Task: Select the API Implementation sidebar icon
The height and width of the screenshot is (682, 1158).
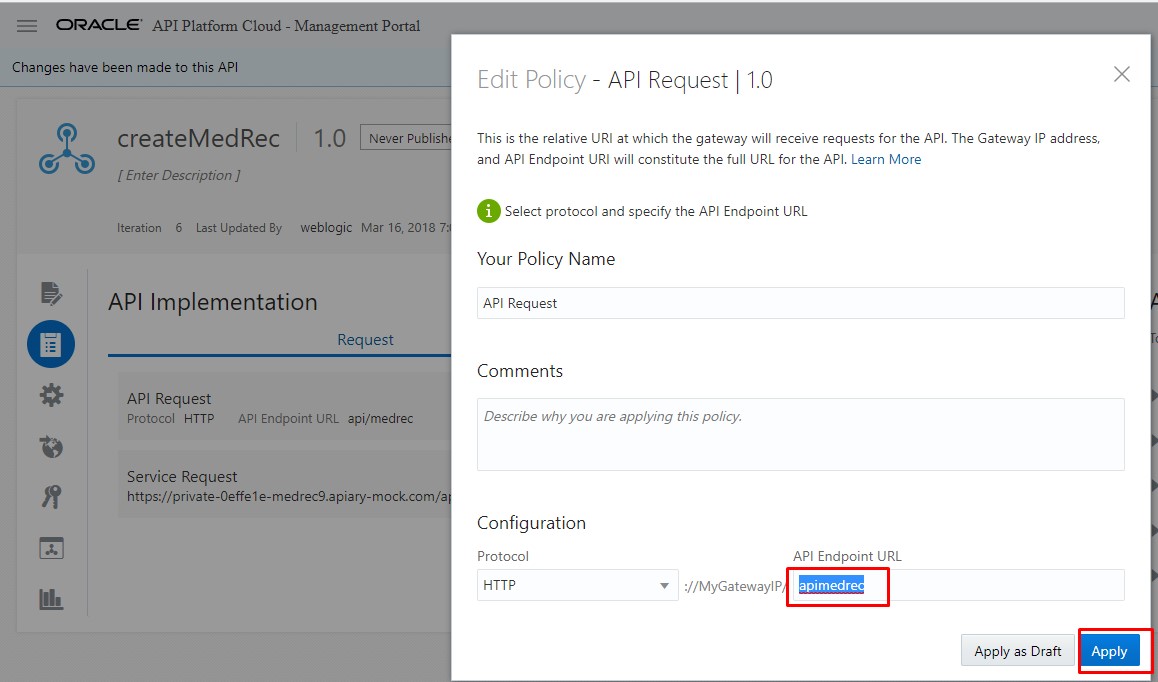Action: point(51,344)
